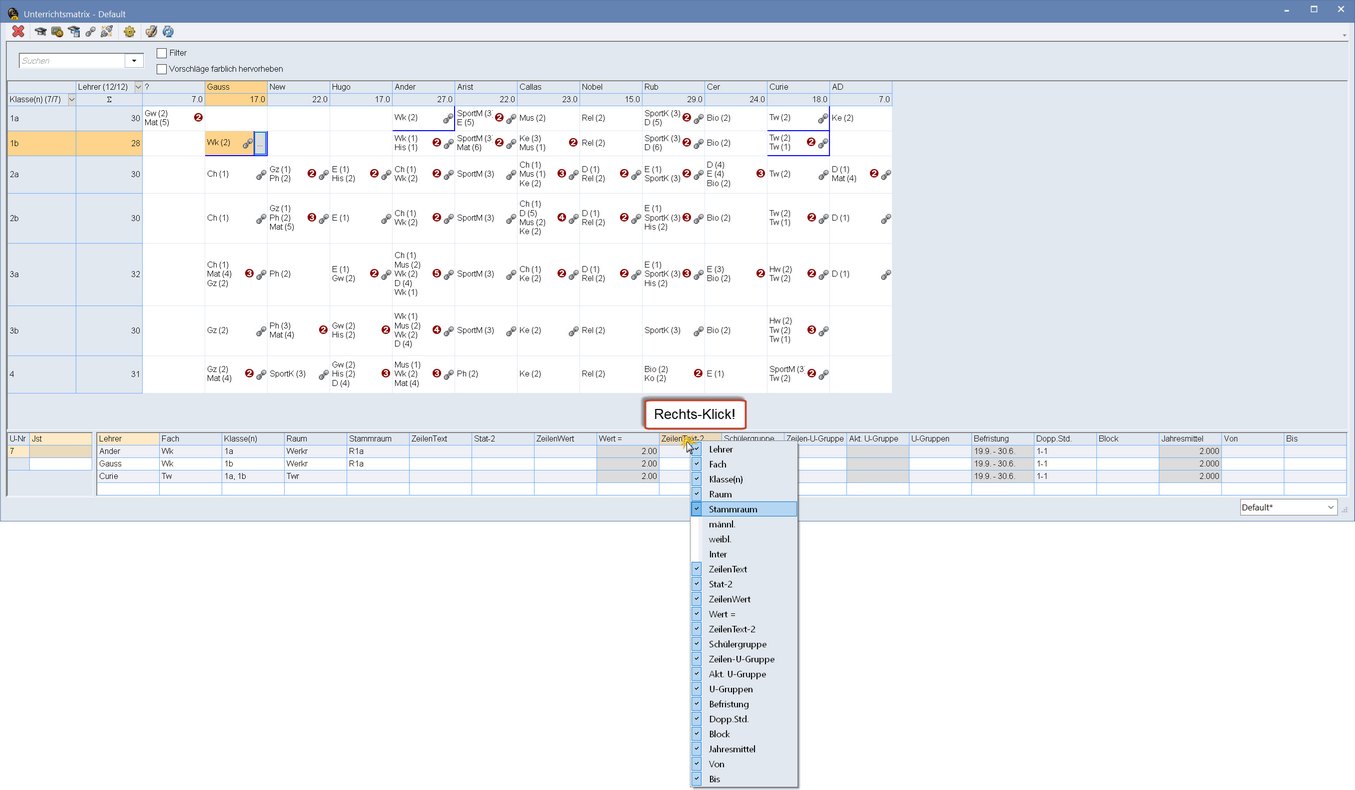Enable the Filter checkbox

click(162, 53)
